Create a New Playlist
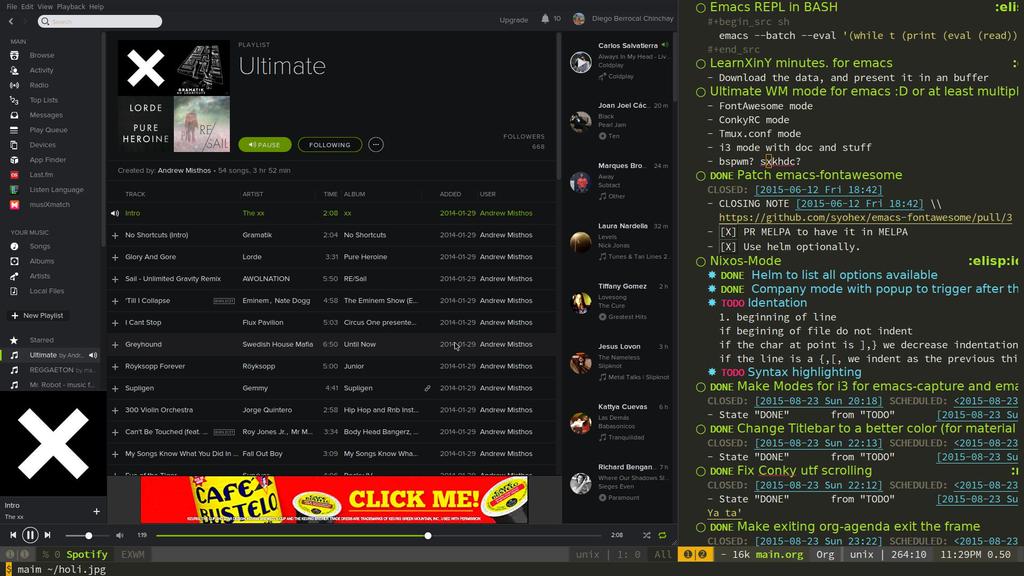Image resolution: width=1024 pixels, height=576 pixels. [37, 315]
